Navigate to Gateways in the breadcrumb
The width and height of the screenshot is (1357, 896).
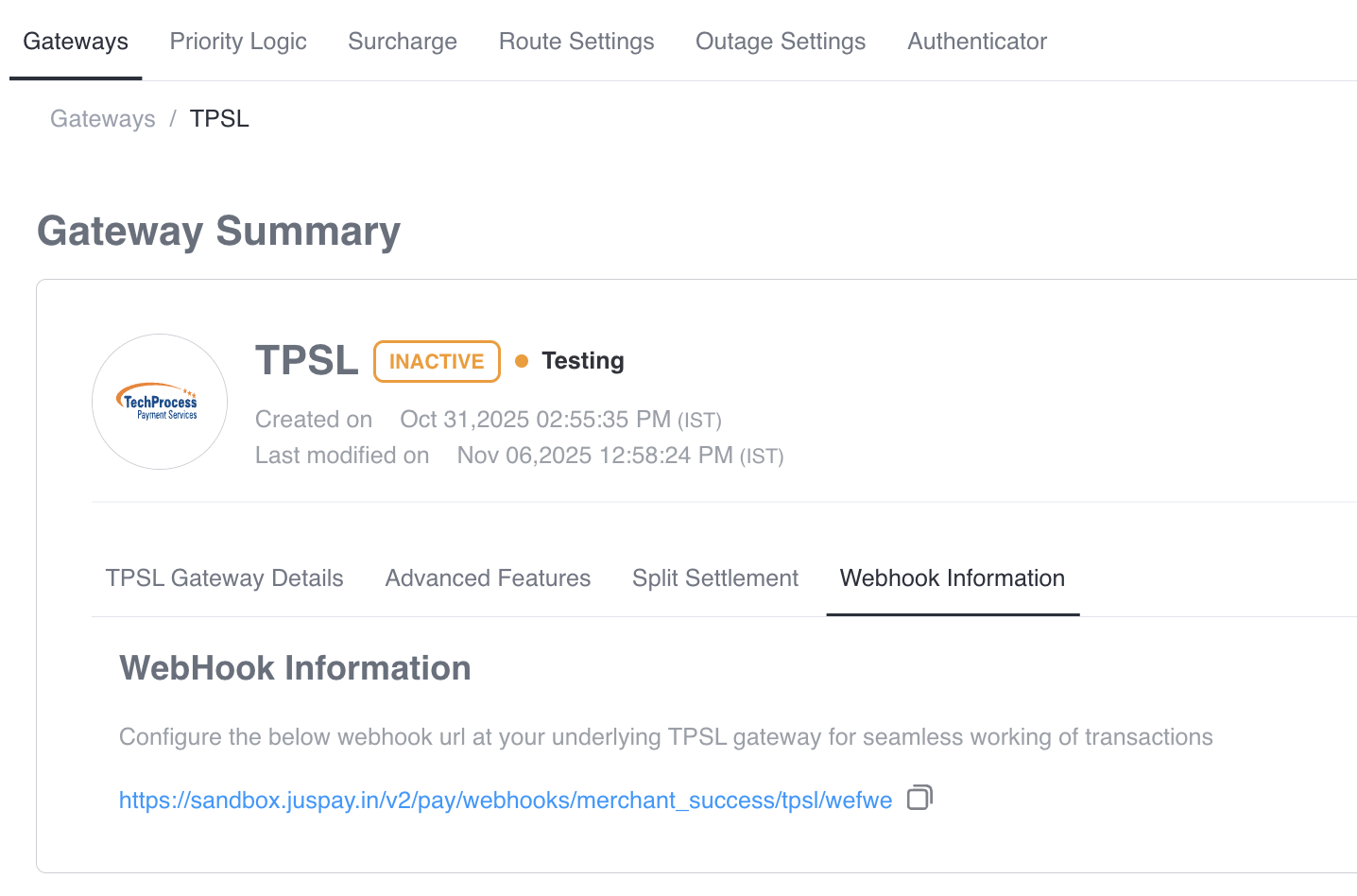(x=103, y=119)
